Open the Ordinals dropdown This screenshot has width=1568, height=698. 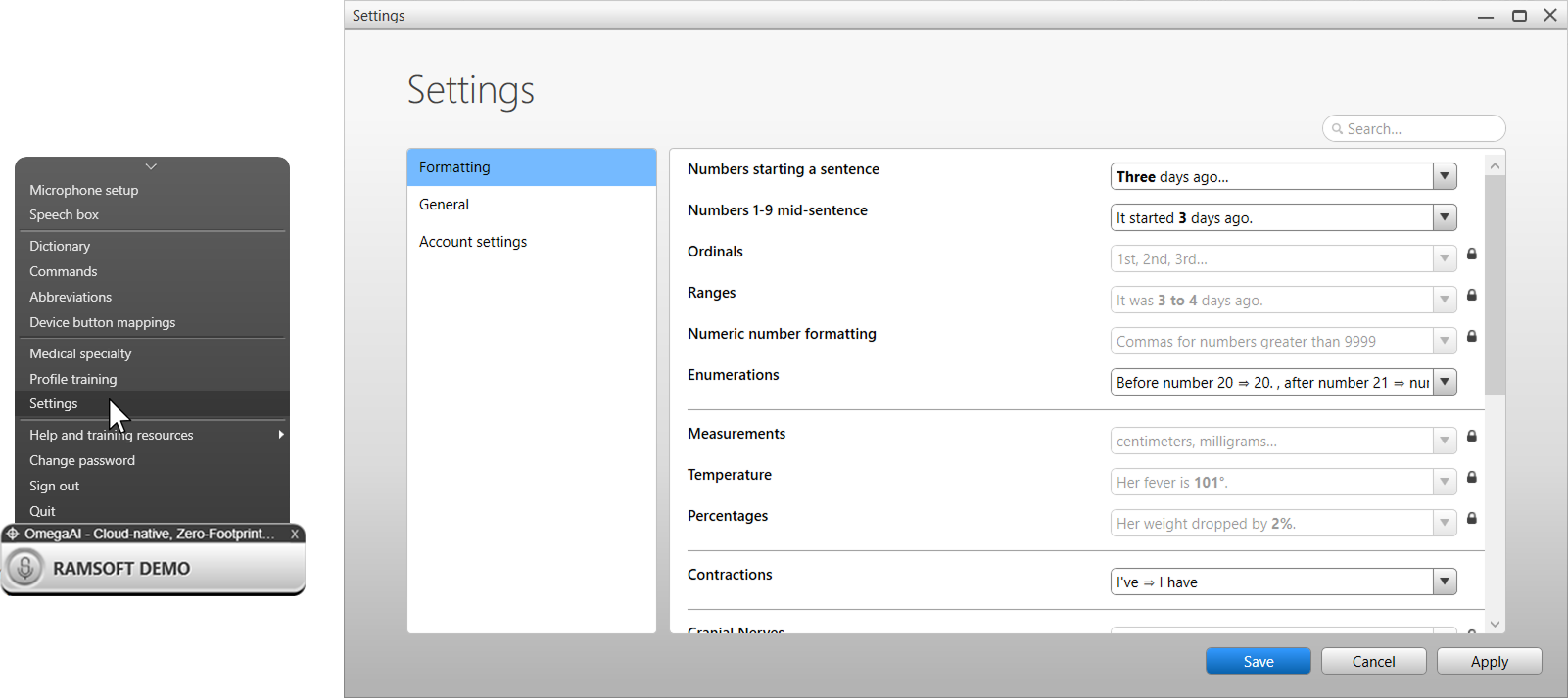(x=1445, y=258)
